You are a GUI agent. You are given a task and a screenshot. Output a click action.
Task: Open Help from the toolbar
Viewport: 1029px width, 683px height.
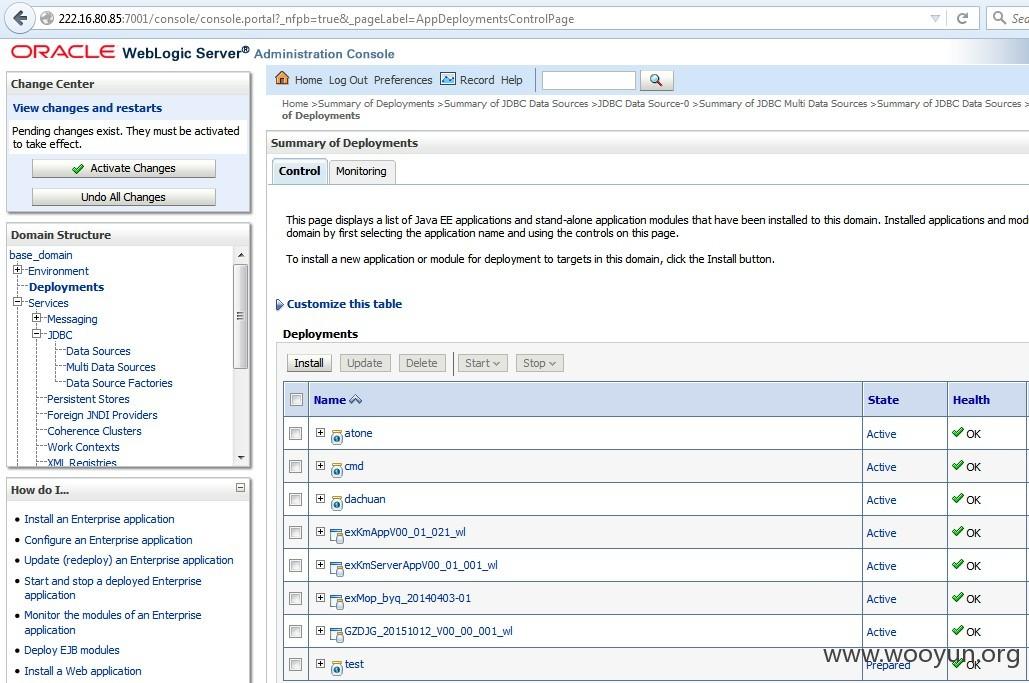[x=512, y=80]
